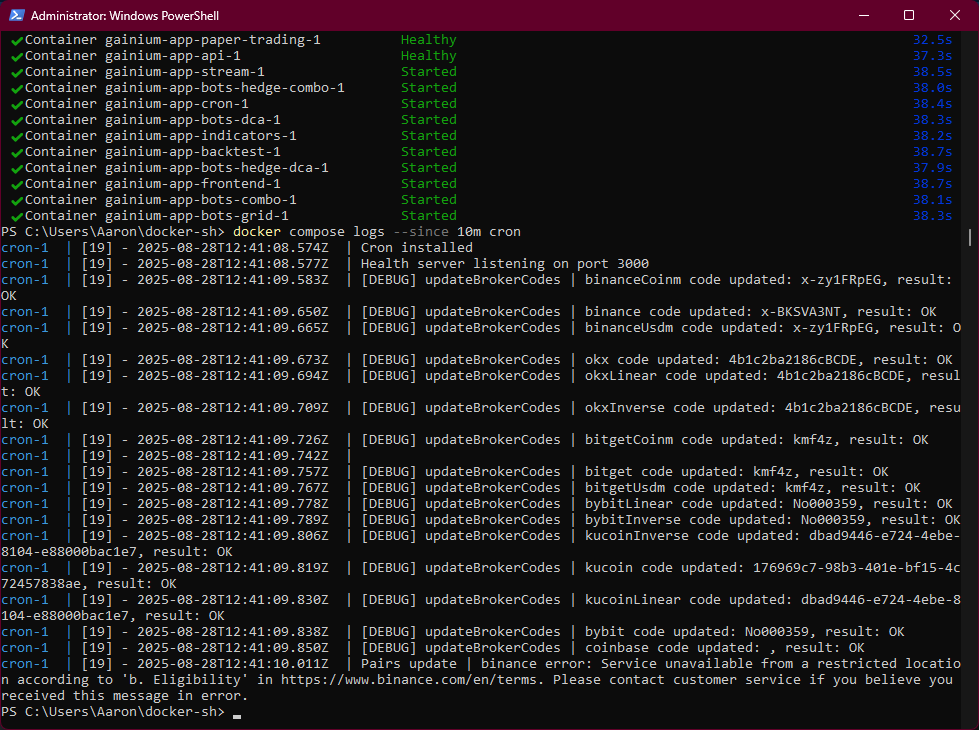Maximize the PowerShell window
The image size is (979, 730).
(909, 15)
